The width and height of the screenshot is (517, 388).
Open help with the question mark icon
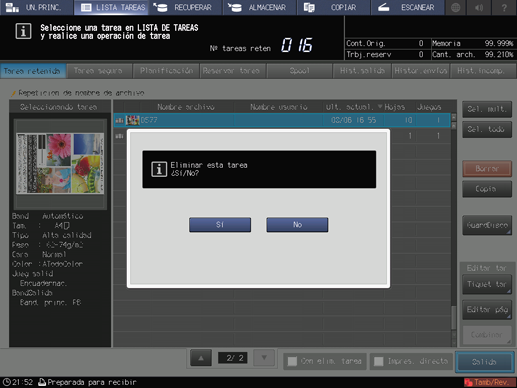pos(504,7)
